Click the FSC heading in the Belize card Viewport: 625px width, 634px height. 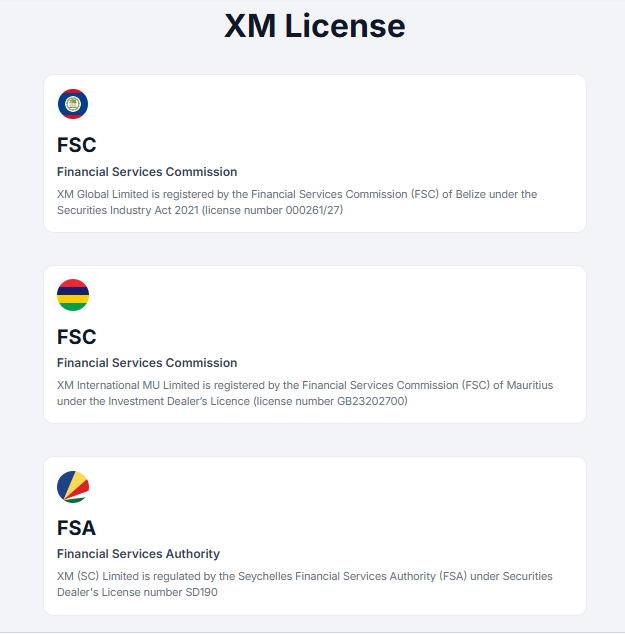[76, 145]
